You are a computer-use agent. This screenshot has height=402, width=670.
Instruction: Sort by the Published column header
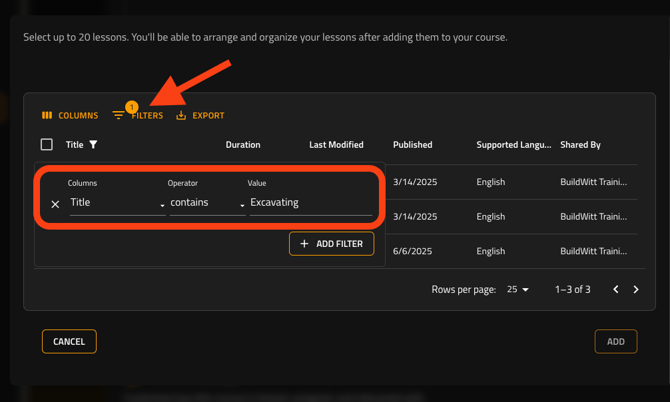pos(412,145)
